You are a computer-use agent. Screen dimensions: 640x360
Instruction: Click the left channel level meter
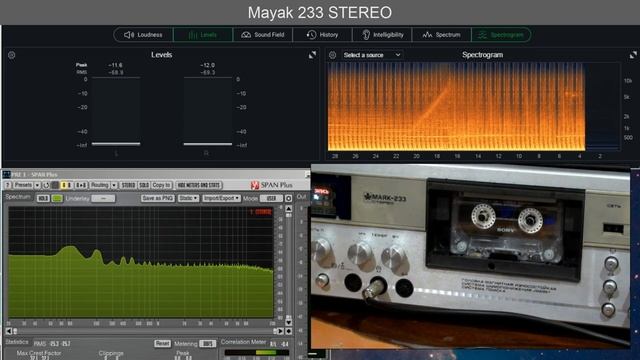pyautogui.click(x=116, y=111)
